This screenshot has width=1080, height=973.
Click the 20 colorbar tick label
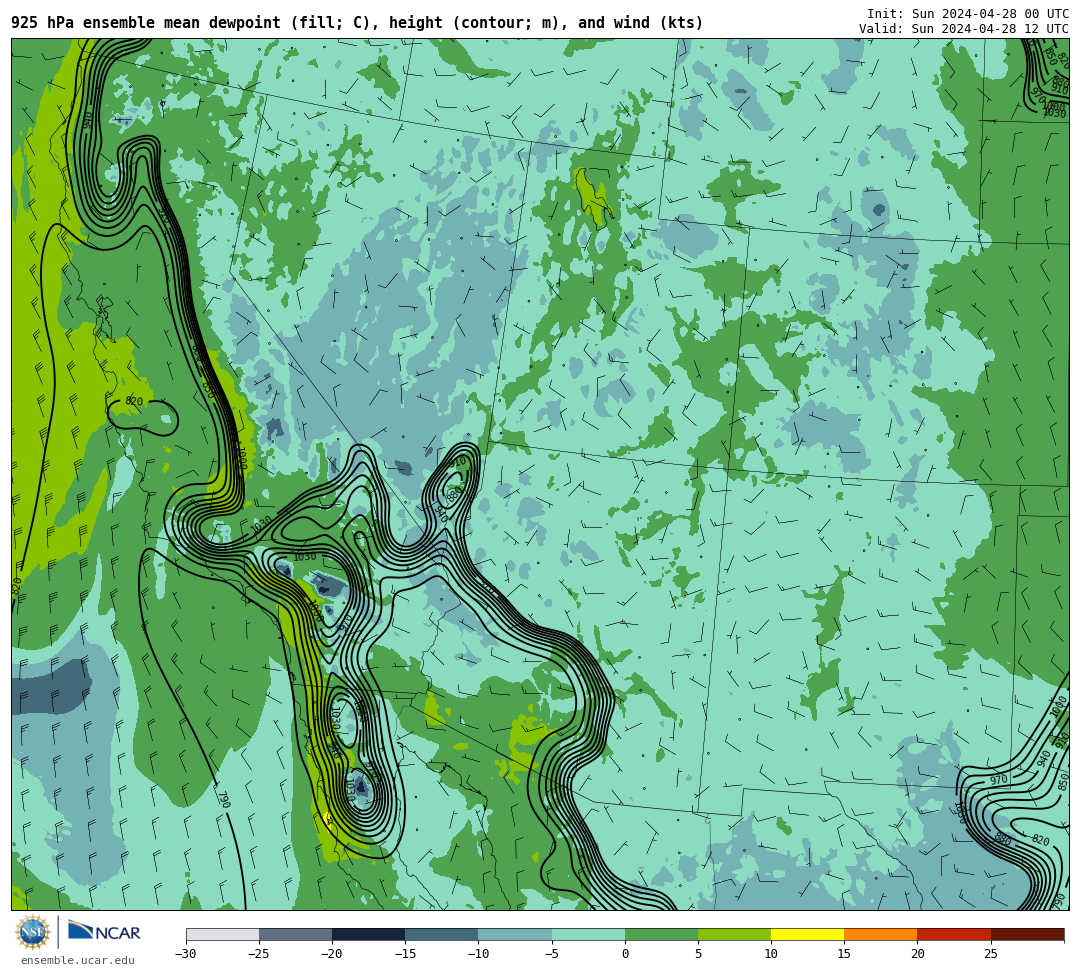[917, 954]
